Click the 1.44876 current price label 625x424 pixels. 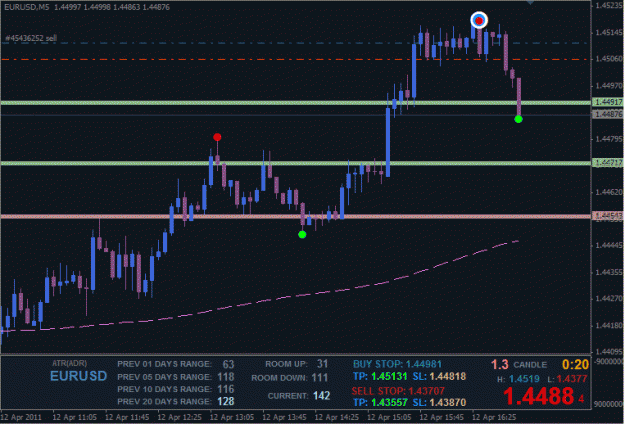[608, 115]
